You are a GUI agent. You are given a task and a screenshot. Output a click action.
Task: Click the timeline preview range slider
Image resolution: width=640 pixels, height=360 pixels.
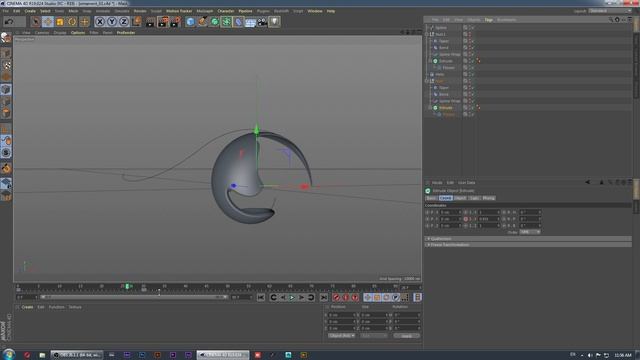(x=134, y=297)
